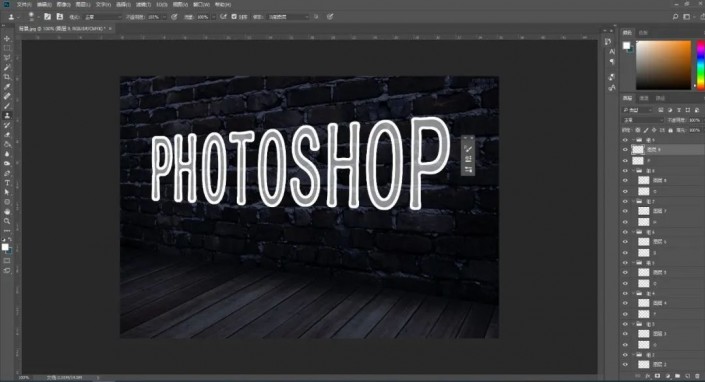Open the clone stamp mode dropdown

click(x=103, y=17)
